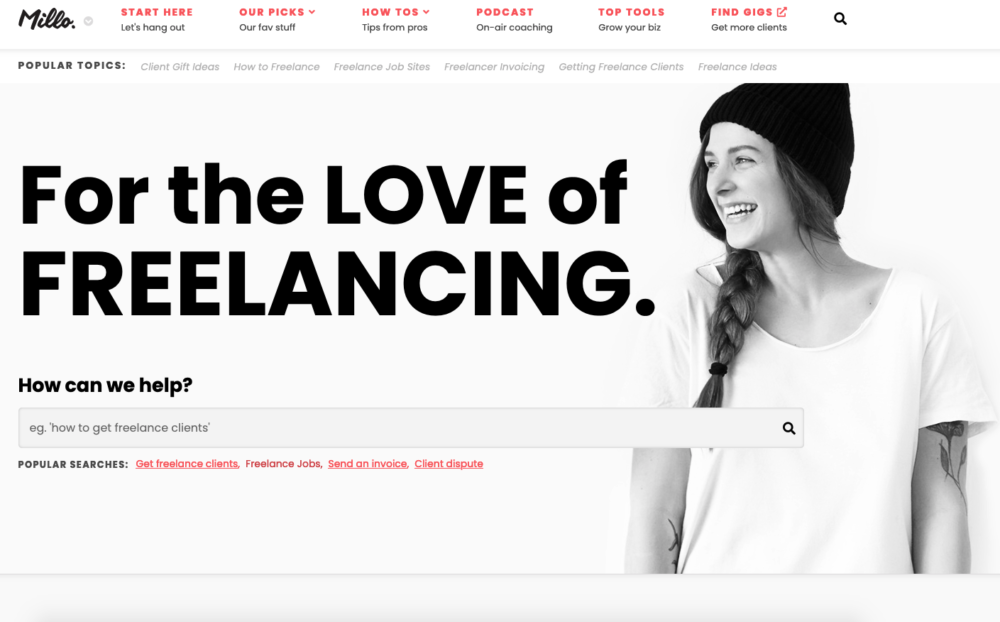1000x622 pixels.
Task: Click 'Send an invoice' popular search
Action: tap(367, 464)
